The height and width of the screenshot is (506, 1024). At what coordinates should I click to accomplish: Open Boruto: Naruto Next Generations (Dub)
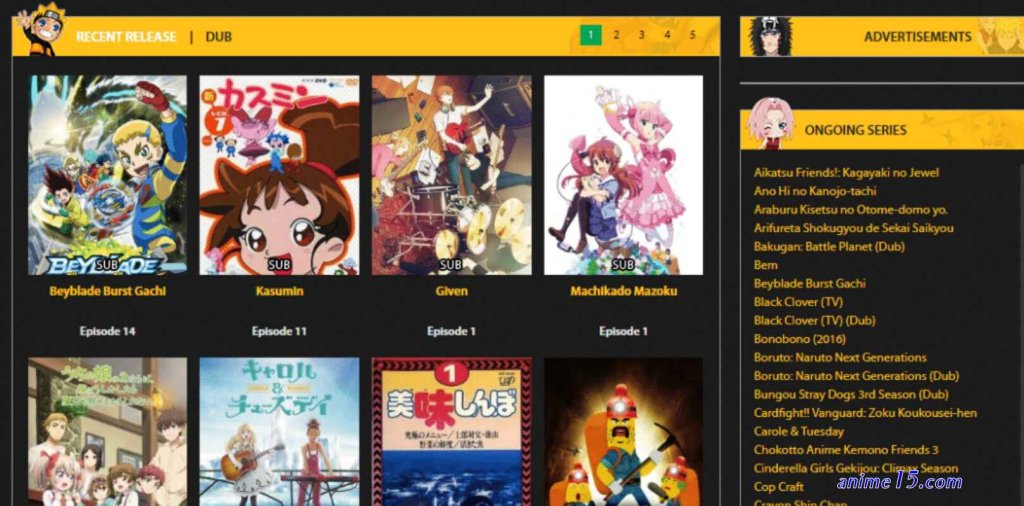tap(856, 376)
